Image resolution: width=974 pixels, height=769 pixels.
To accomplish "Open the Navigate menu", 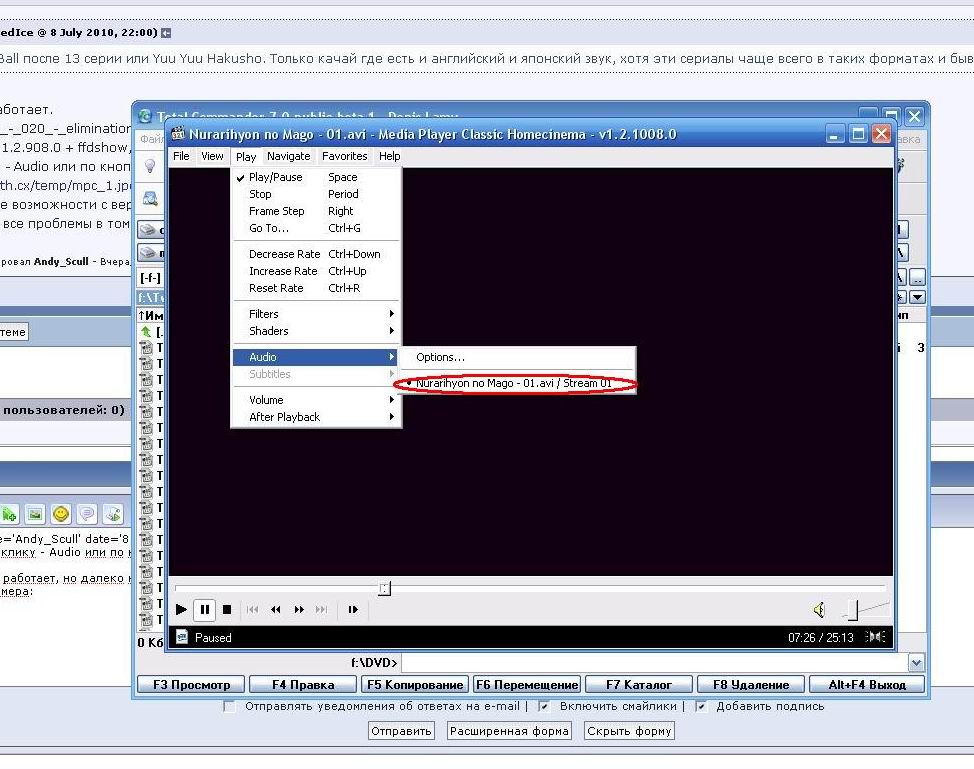I will (x=289, y=156).
